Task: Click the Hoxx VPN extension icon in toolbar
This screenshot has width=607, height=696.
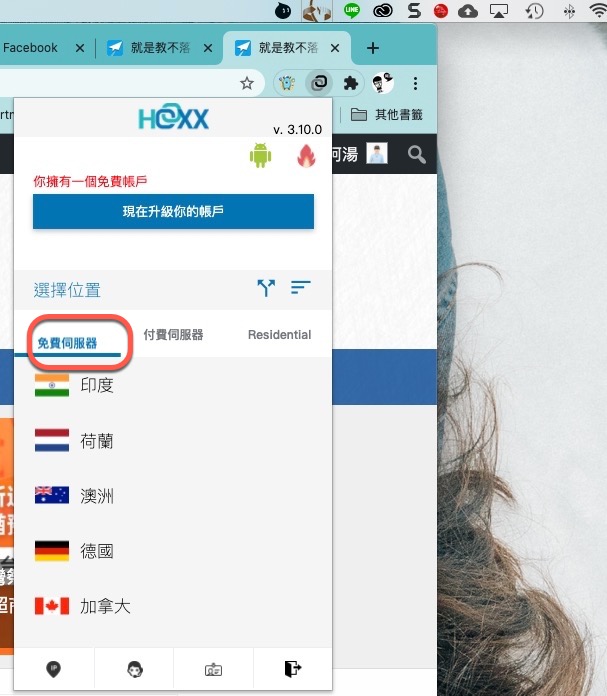Action: (x=319, y=83)
